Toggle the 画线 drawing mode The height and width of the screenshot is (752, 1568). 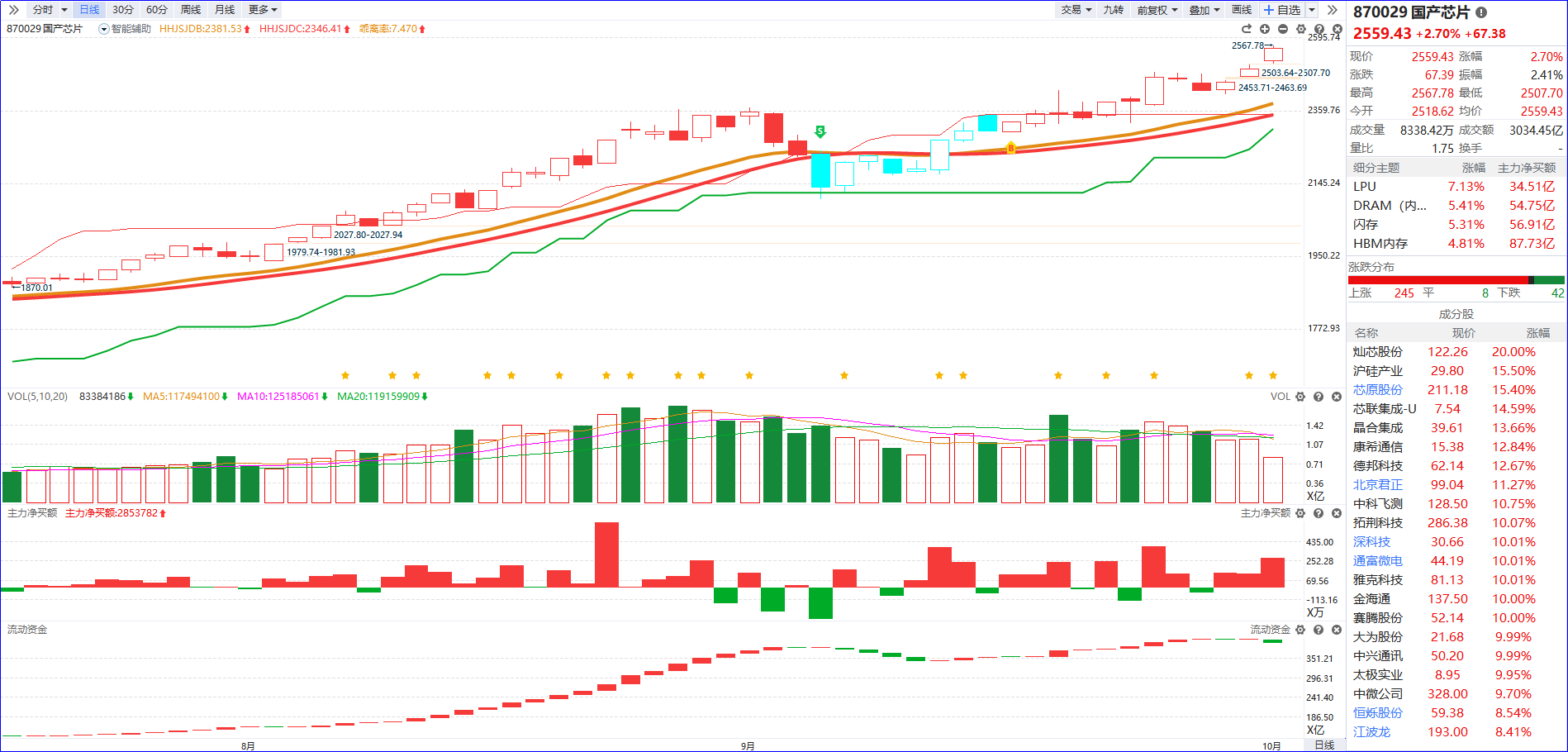[x=1241, y=10]
